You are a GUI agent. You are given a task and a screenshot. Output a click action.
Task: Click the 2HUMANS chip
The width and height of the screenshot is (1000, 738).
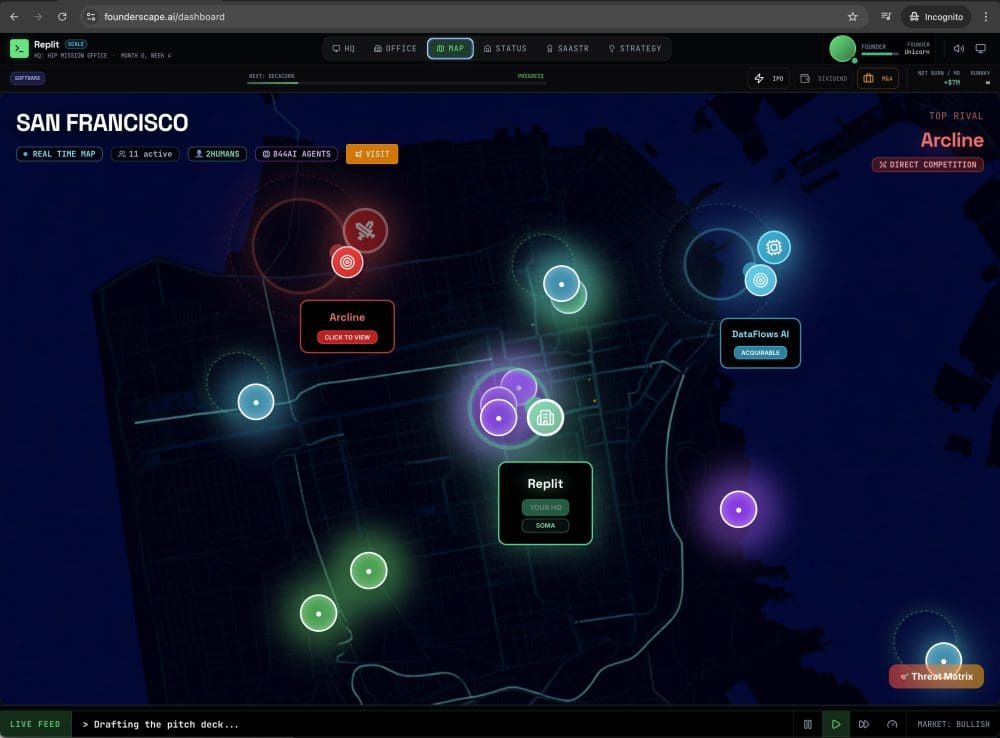coord(217,154)
